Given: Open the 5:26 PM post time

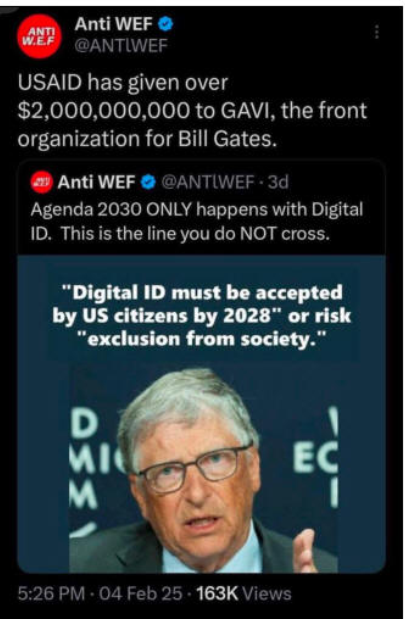Looking at the screenshot, I should [x=51, y=593].
